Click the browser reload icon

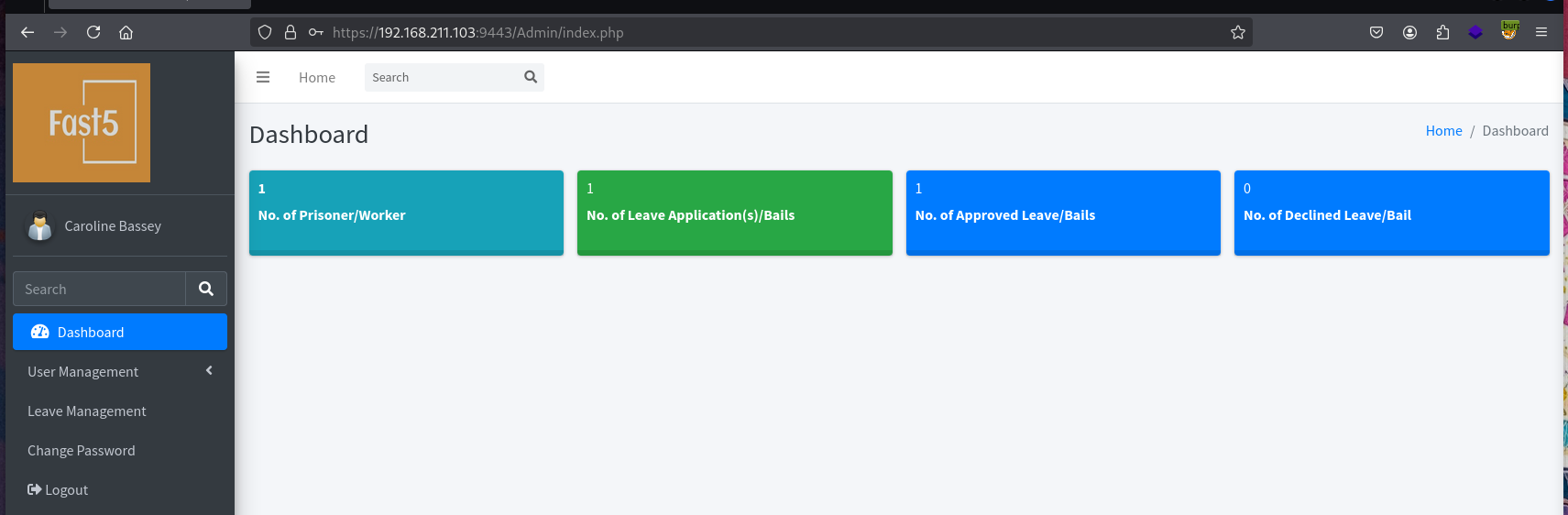93,32
